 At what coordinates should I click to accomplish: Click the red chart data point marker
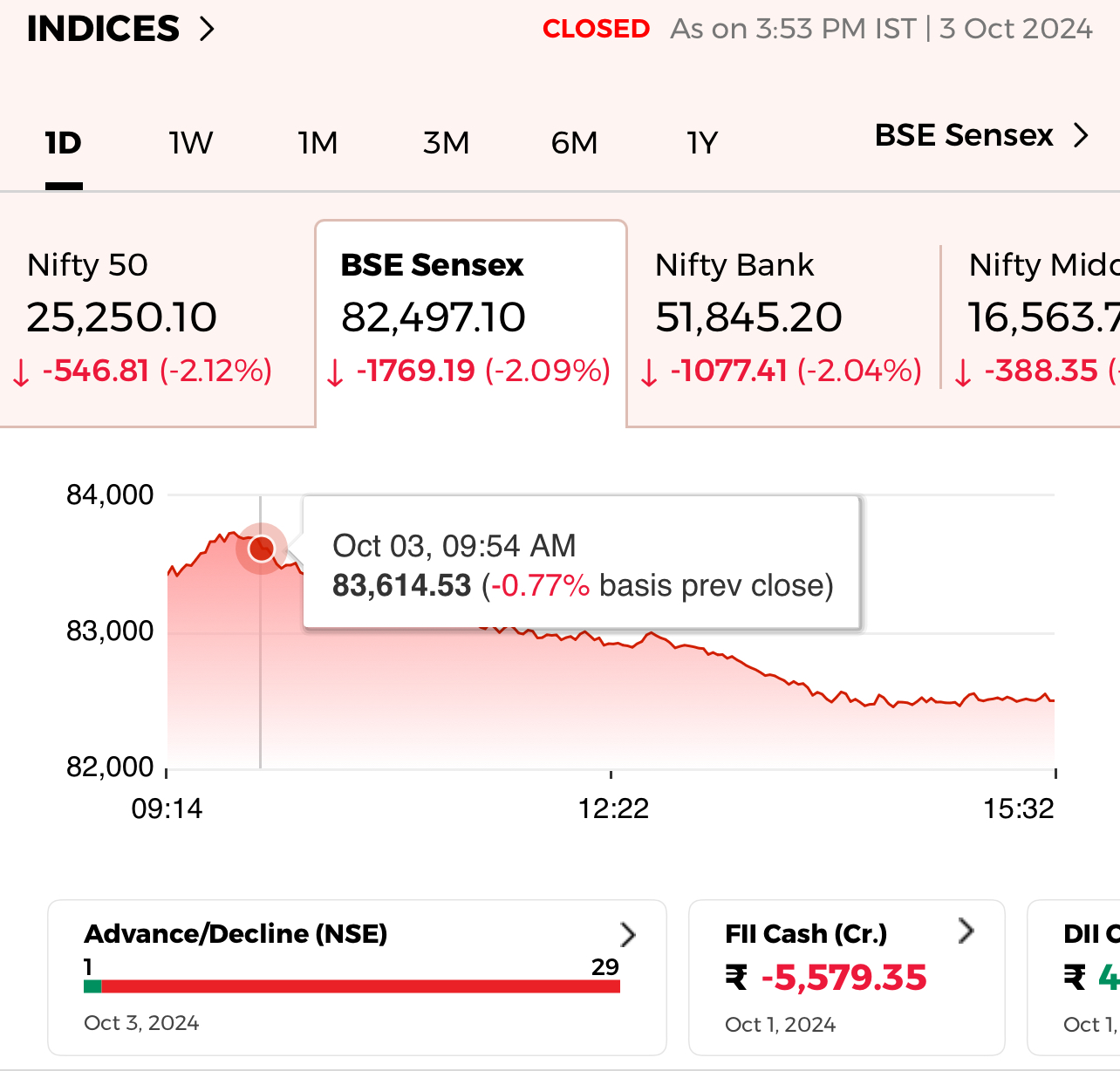point(261,549)
